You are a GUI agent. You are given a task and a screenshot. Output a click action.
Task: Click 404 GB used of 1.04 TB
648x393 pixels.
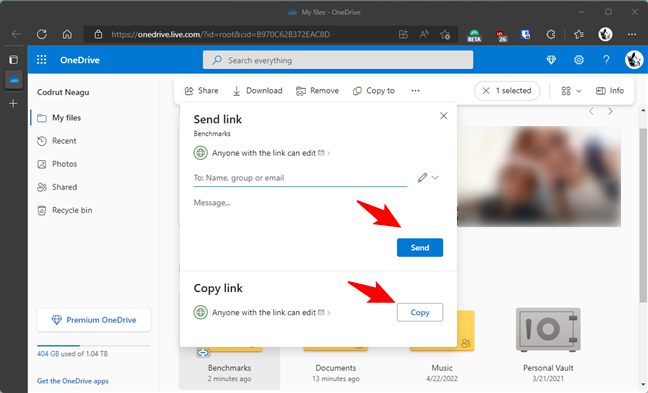(72, 354)
